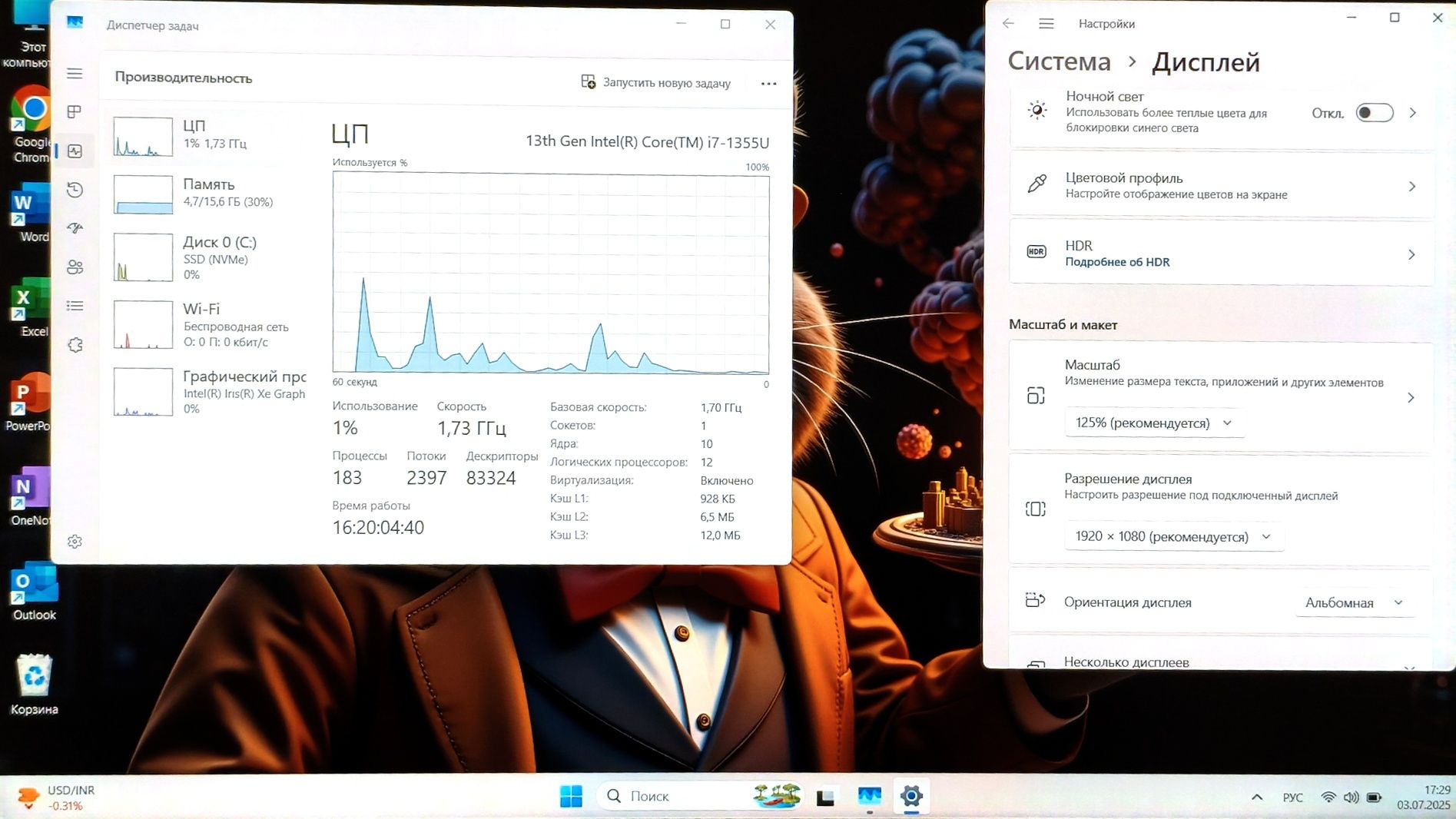Open OneNote desktop shortcut
Viewport: 1456px width, 819px height.
tap(29, 497)
